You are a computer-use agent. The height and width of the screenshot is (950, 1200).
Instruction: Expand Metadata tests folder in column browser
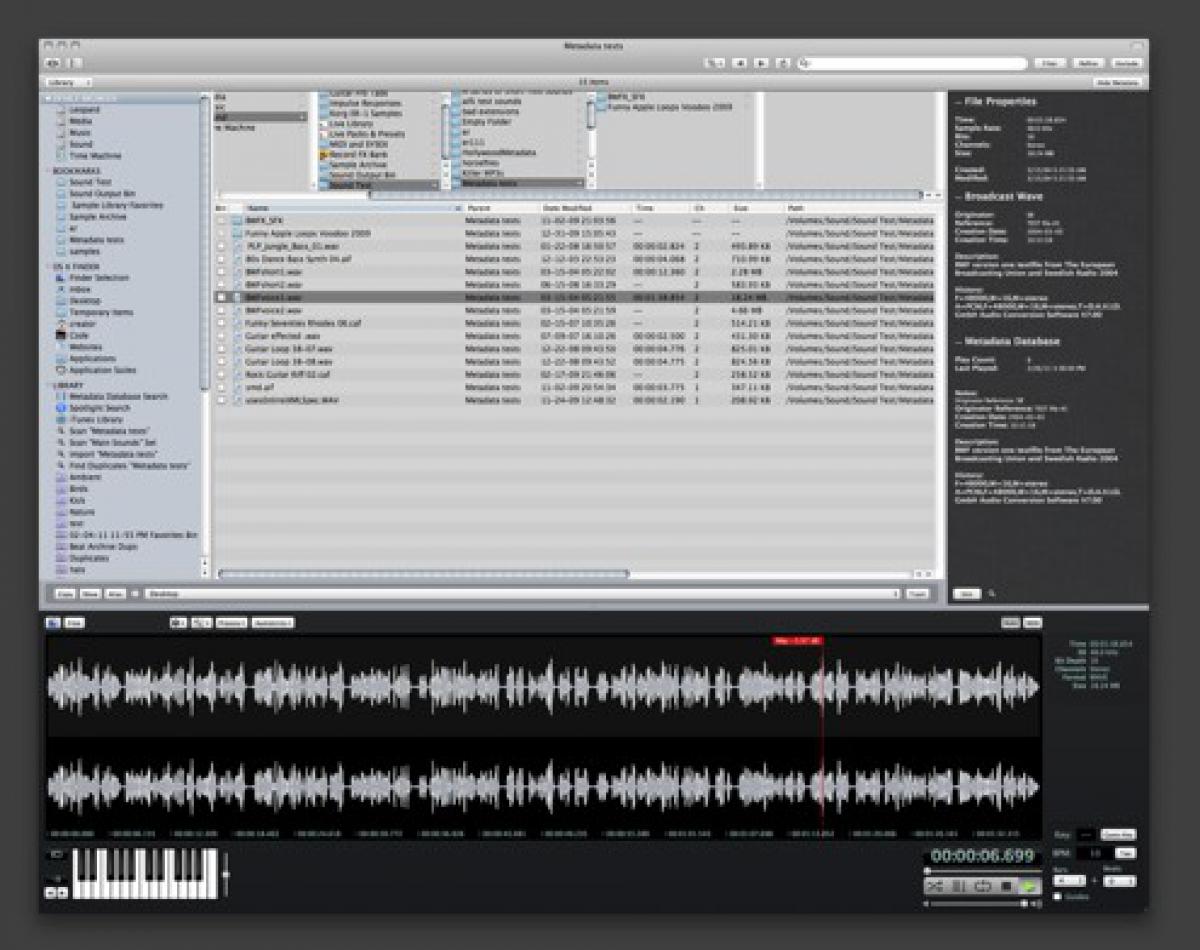pos(517,184)
